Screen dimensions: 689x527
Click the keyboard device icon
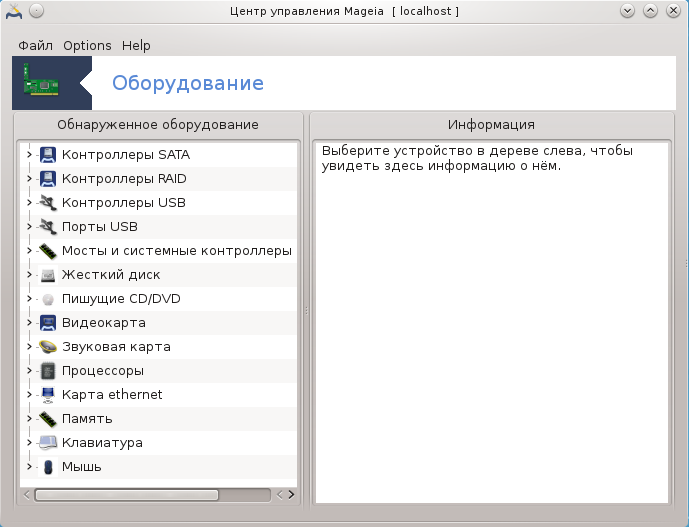[x=48, y=443]
